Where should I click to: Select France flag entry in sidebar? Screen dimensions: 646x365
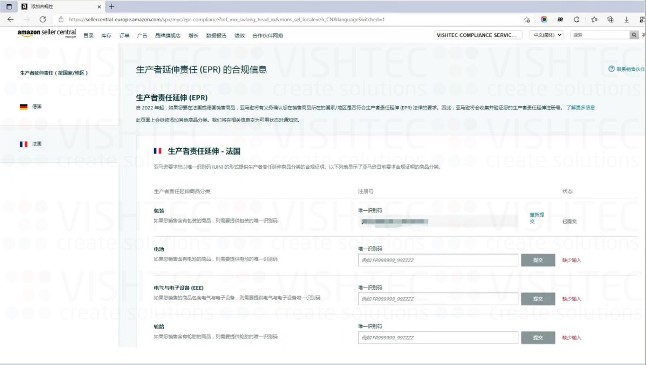31,144
